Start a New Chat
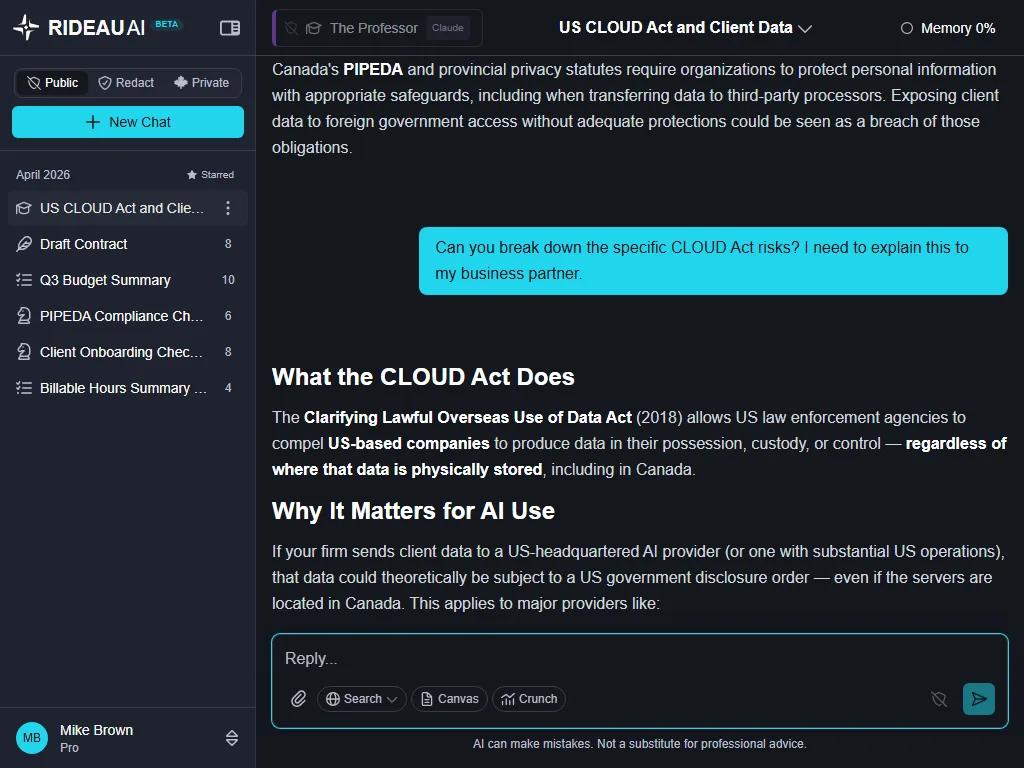The image size is (1024, 768). point(128,122)
